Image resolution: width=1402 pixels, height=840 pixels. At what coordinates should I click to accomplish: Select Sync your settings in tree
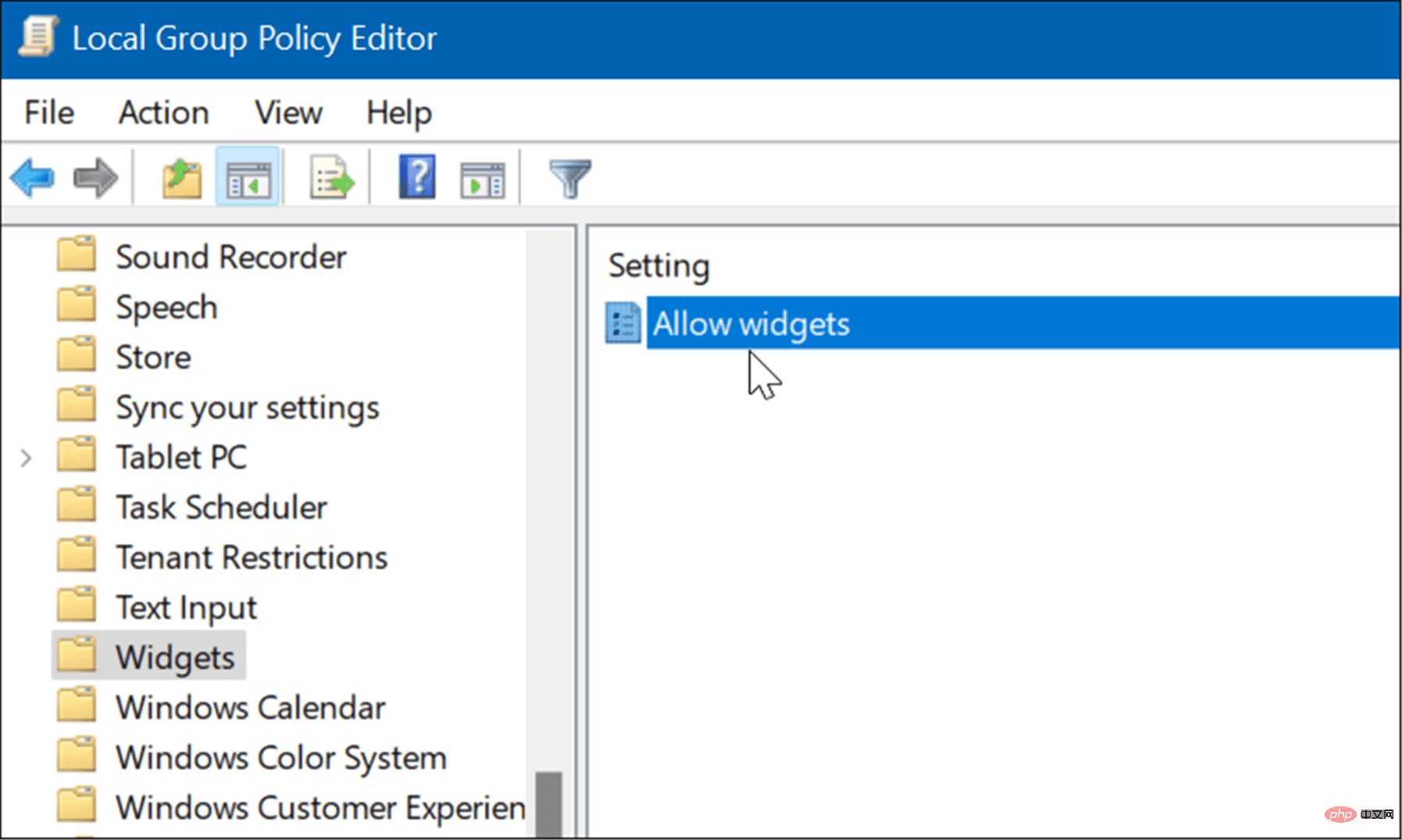[x=248, y=408]
